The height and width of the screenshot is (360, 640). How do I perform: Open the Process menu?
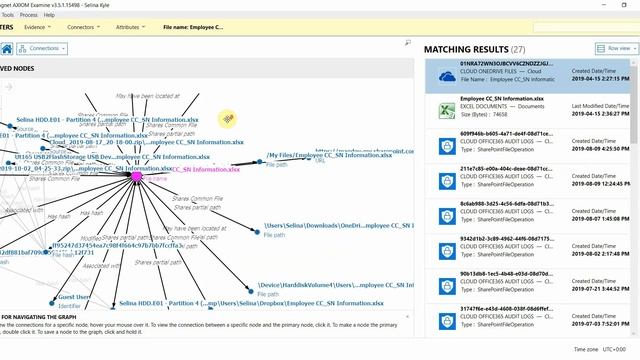[29, 15]
